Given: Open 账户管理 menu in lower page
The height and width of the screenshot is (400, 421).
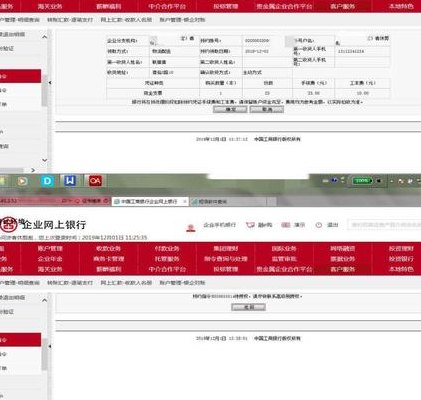Looking at the screenshot, I should coord(50,248).
